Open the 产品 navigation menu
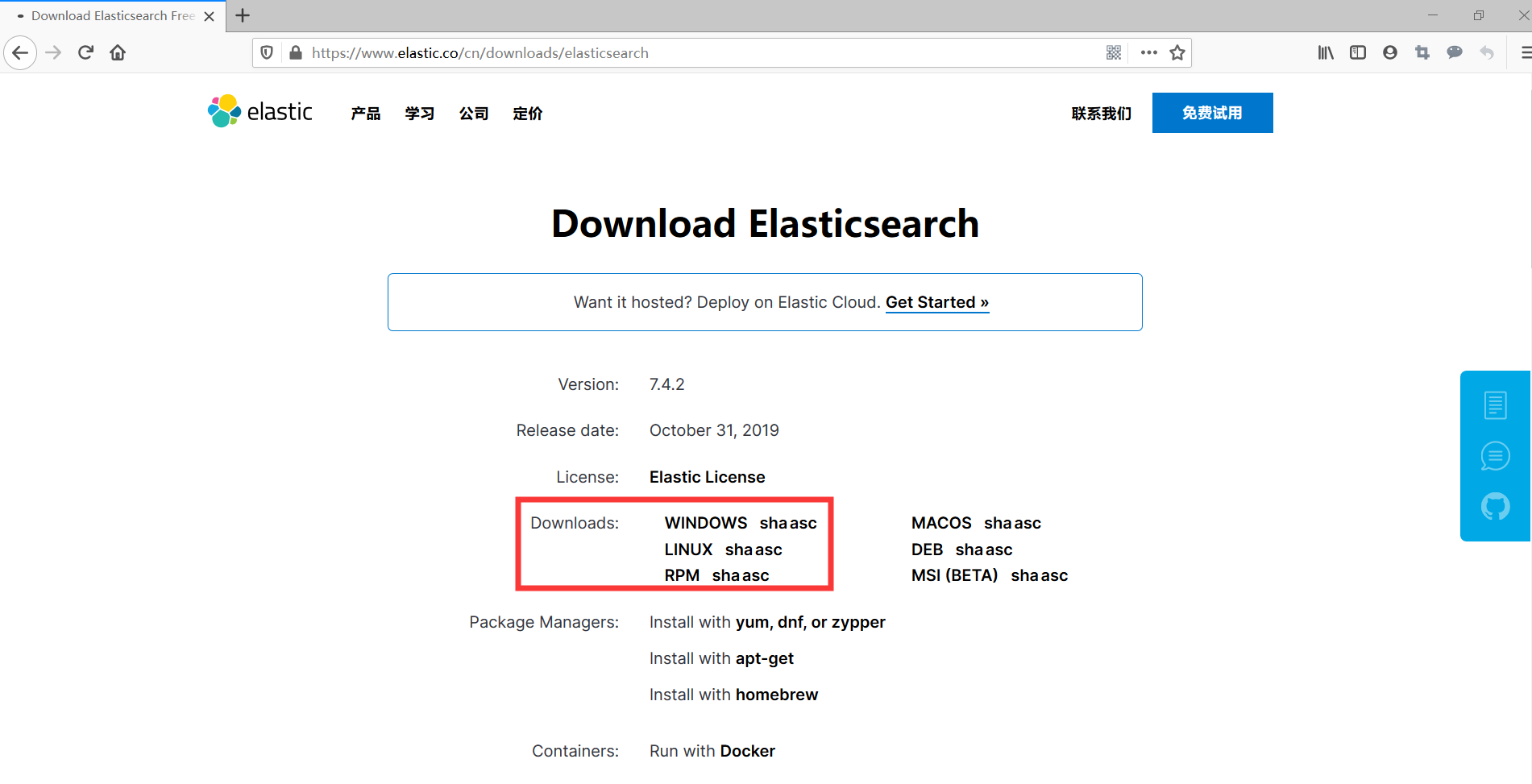 coord(366,114)
